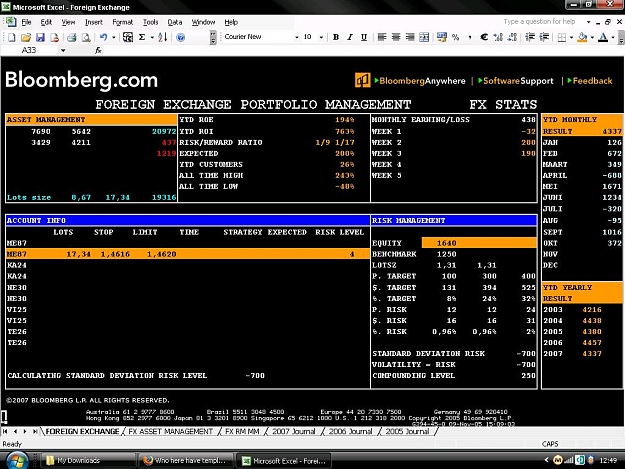Increase decimal places
This screenshot has width=625, height=469.
[x=498, y=37]
